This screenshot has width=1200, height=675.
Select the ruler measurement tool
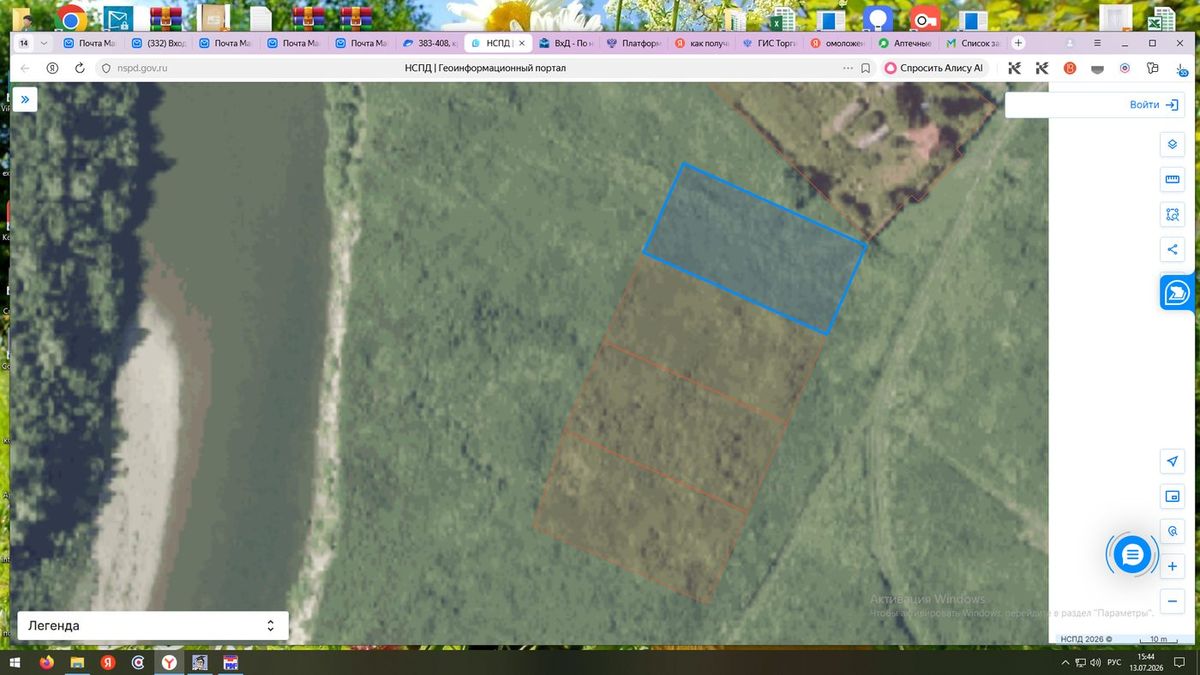[x=1172, y=179]
